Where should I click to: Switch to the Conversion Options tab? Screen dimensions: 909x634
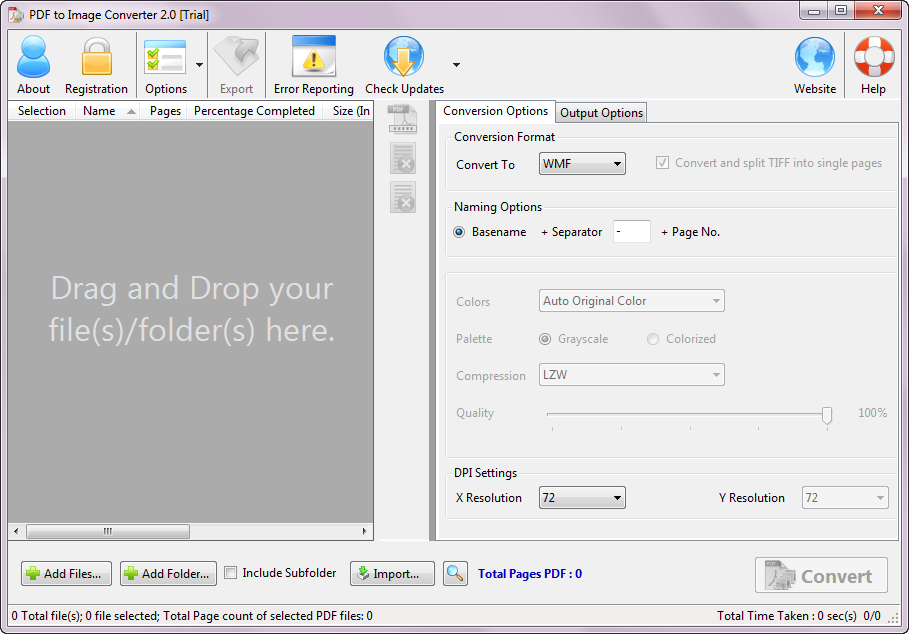coord(495,111)
